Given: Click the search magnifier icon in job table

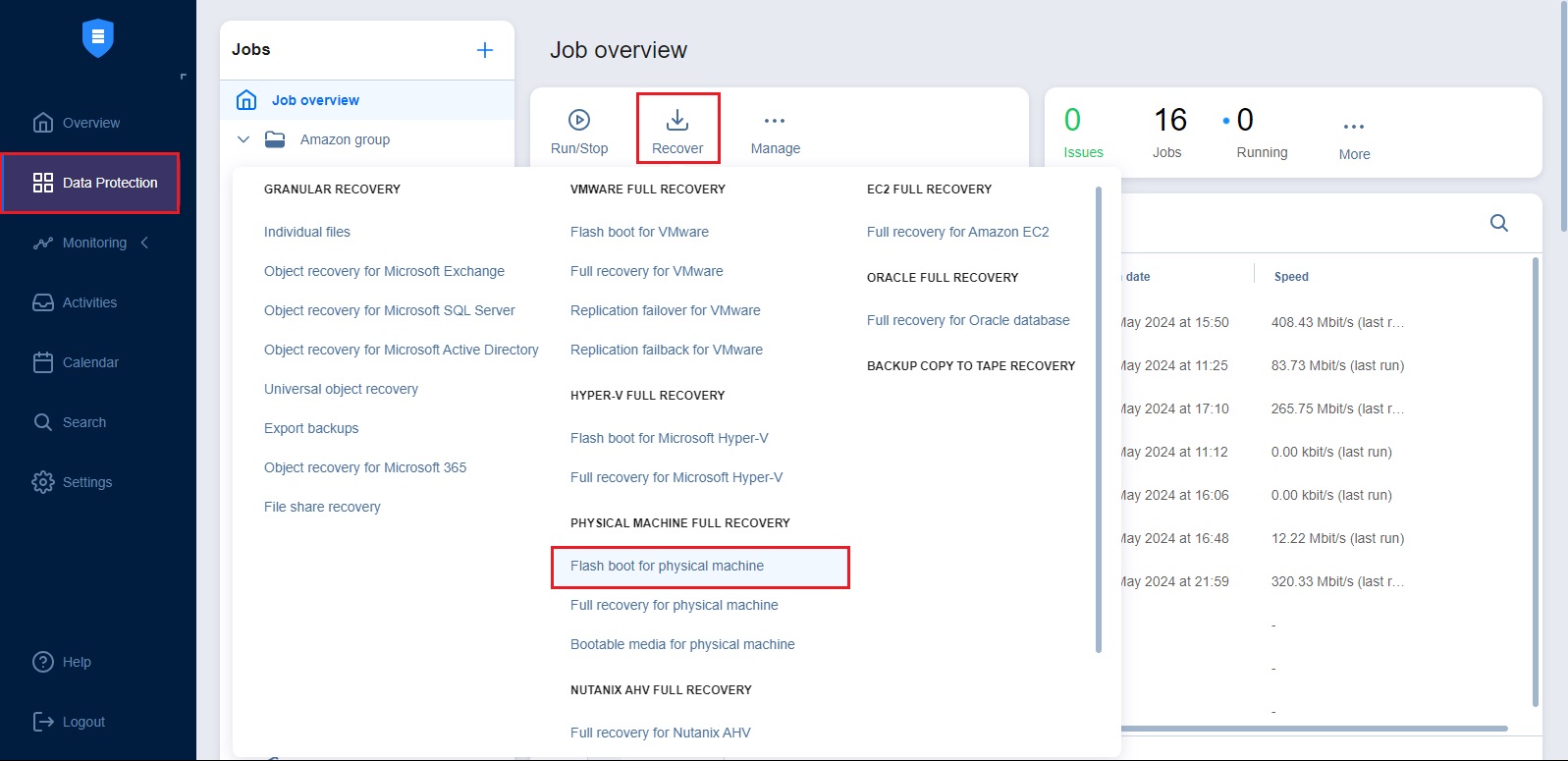Looking at the screenshot, I should 1498,223.
